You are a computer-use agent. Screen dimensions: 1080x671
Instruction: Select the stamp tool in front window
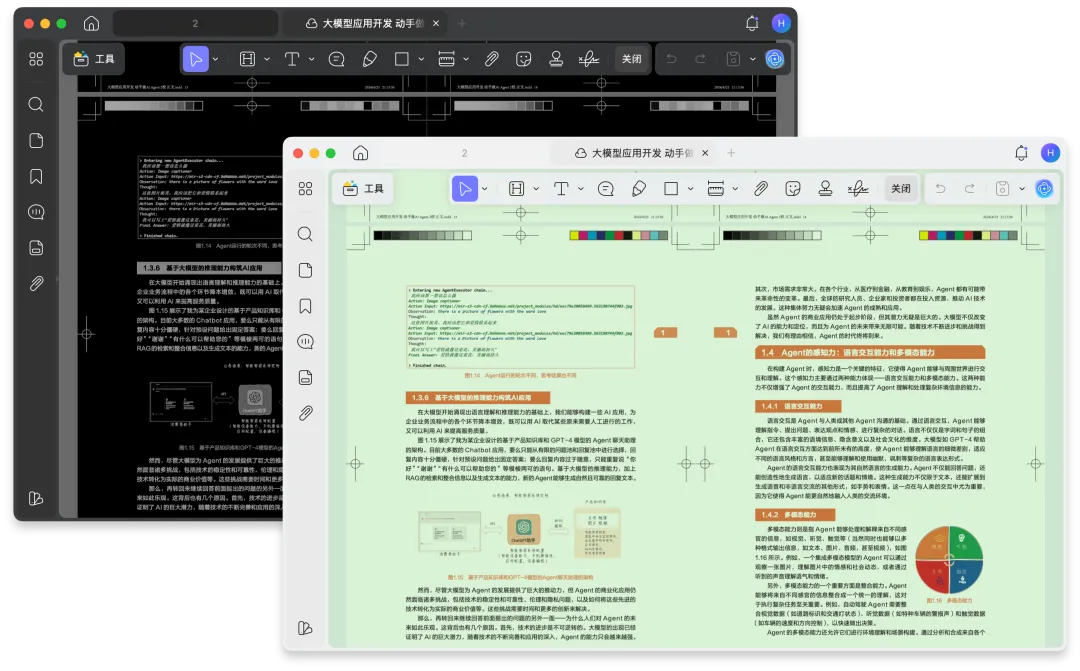click(x=825, y=189)
